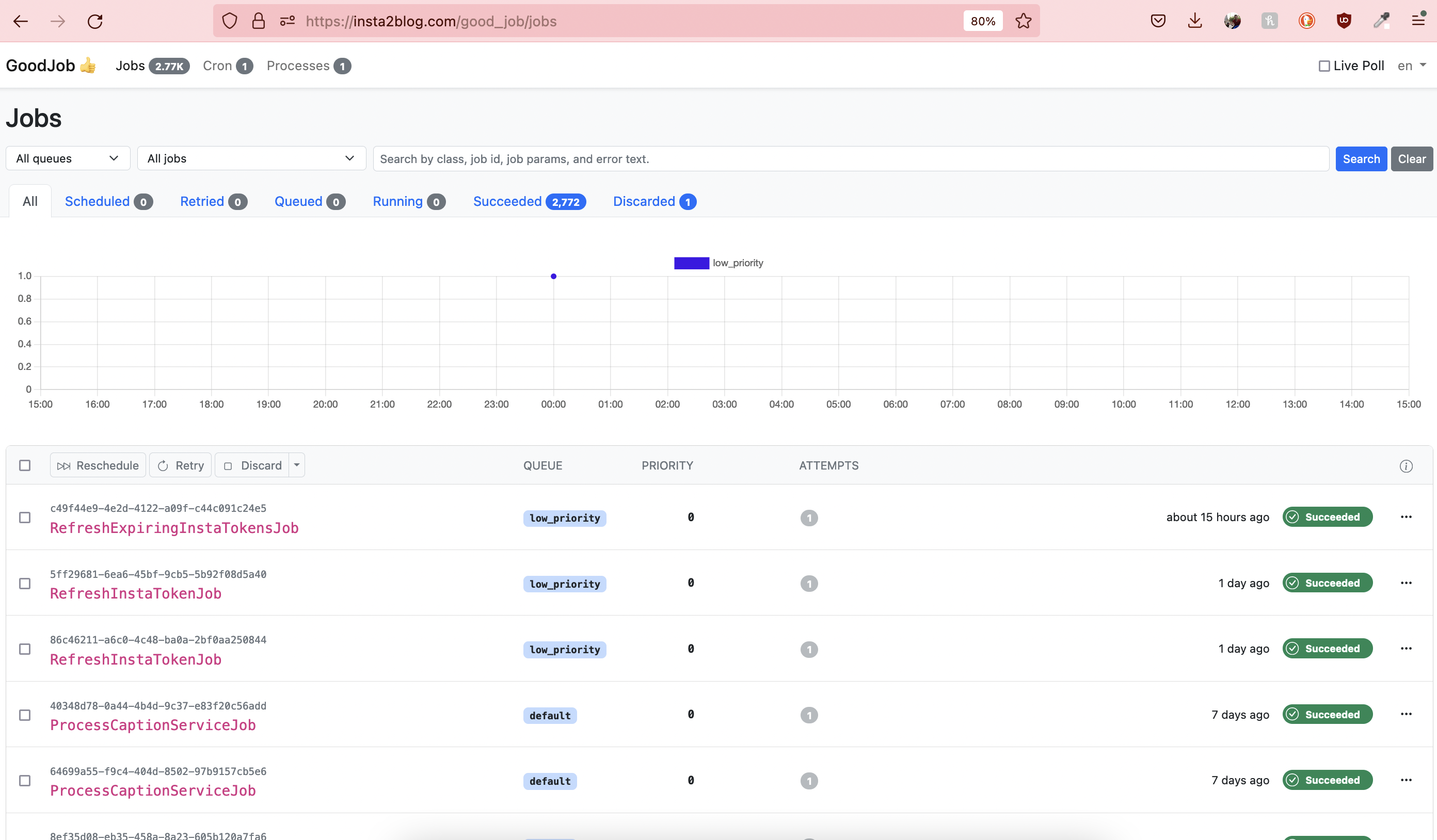Enable the Live Poll checkbox

(x=1324, y=66)
